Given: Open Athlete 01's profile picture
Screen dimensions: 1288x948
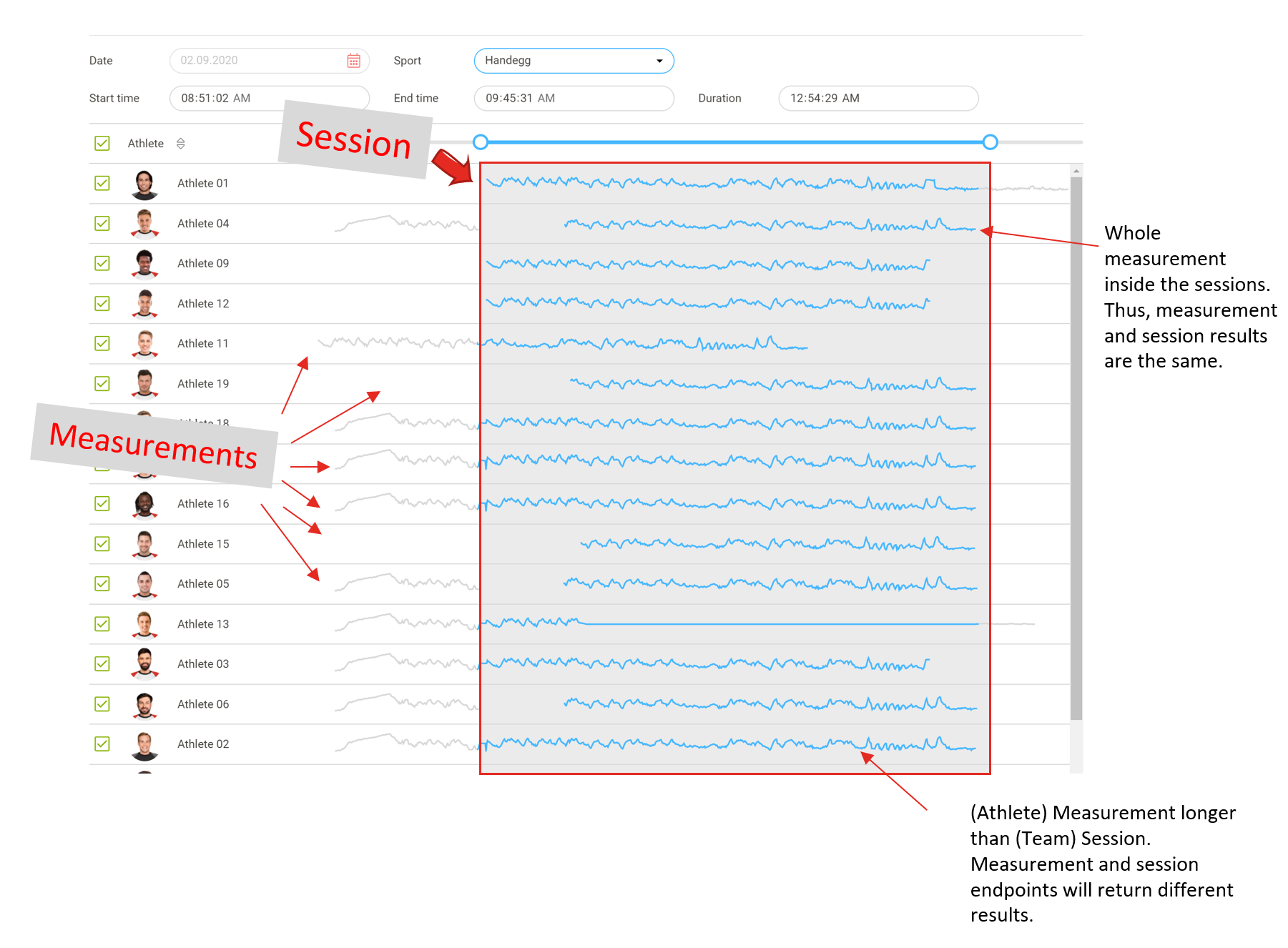Looking at the screenshot, I should coord(144,183).
